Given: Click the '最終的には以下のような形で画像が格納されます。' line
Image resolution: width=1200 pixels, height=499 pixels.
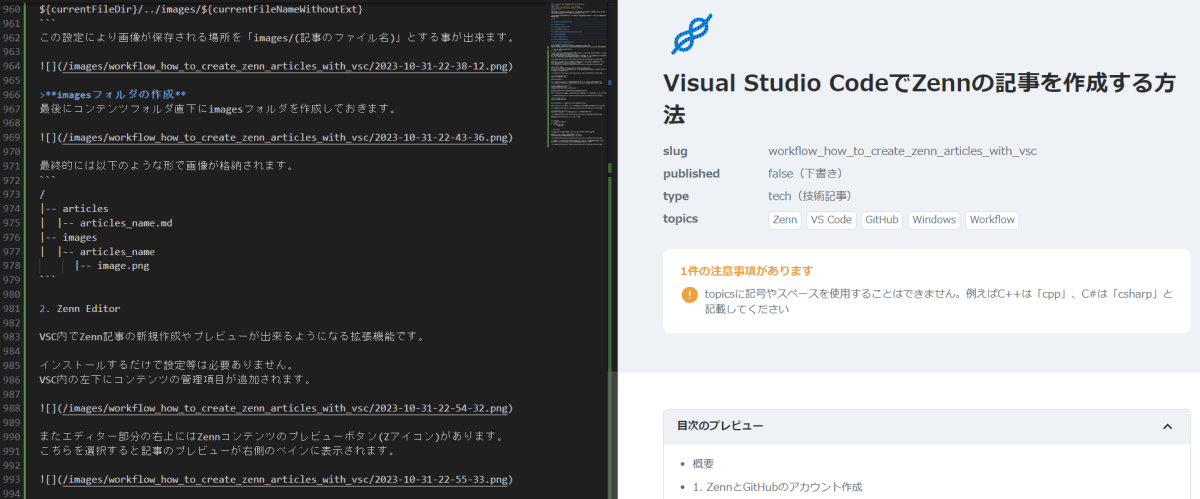Looking at the screenshot, I should pos(166,165).
